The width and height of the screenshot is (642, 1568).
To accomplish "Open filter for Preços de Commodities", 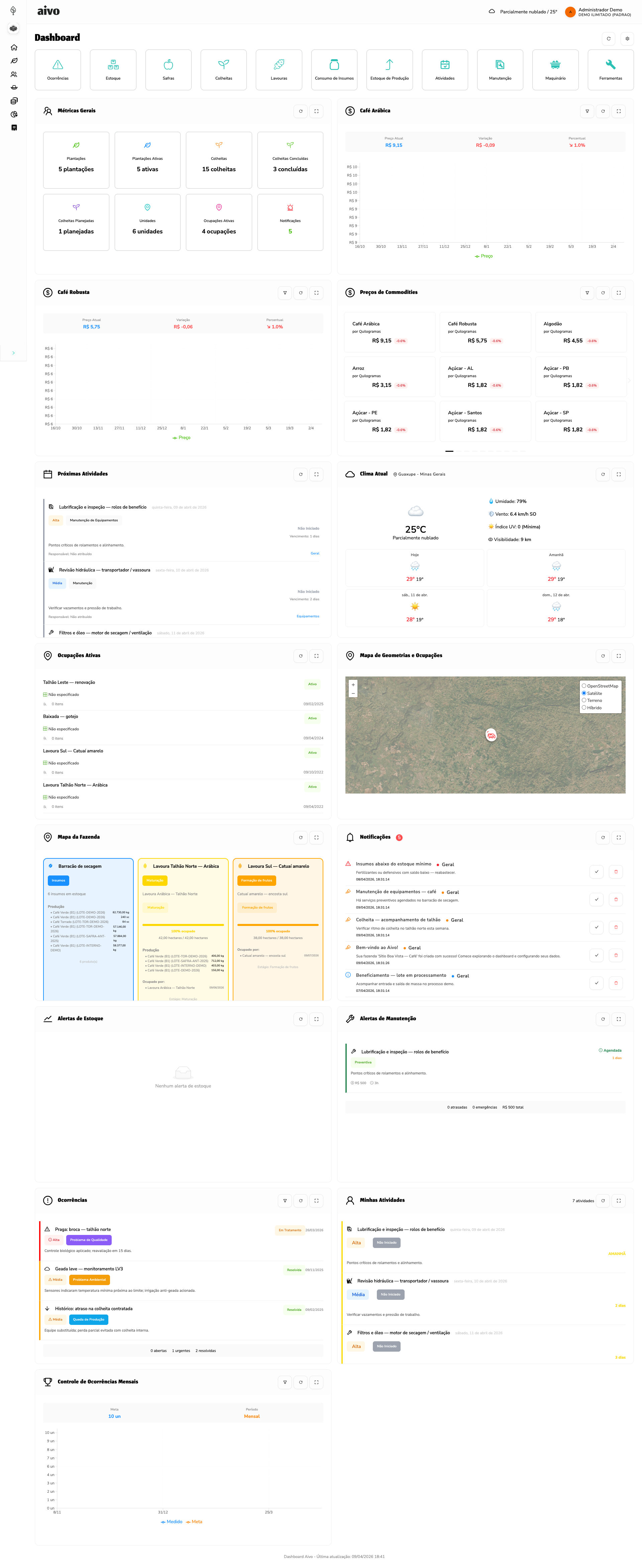I will pyautogui.click(x=587, y=293).
